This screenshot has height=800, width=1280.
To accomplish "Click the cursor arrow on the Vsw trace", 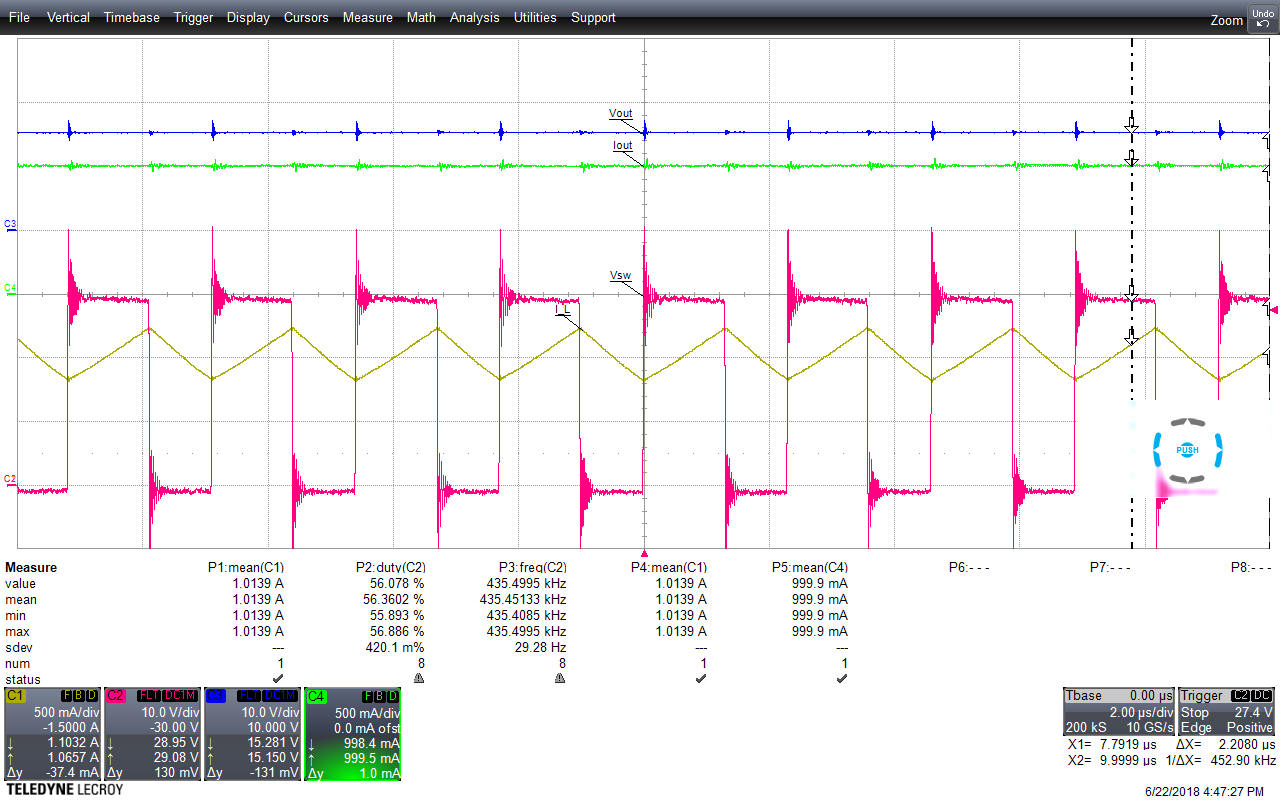I will tap(1131, 295).
